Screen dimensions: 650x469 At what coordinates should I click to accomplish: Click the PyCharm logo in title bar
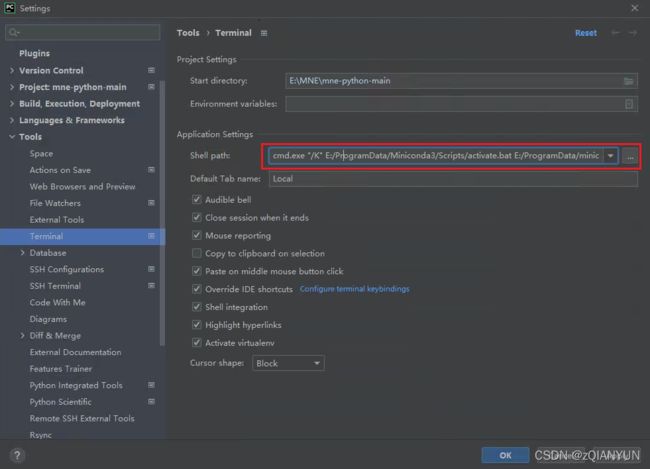coord(10,8)
